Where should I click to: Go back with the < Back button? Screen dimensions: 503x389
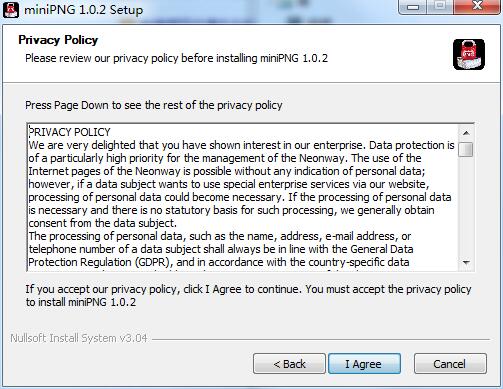(x=289, y=364)
